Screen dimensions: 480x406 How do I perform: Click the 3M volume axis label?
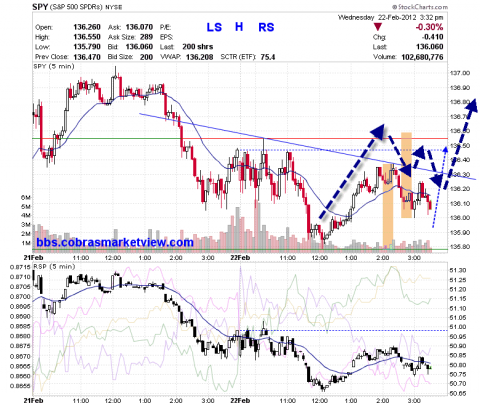coord(26,225)
